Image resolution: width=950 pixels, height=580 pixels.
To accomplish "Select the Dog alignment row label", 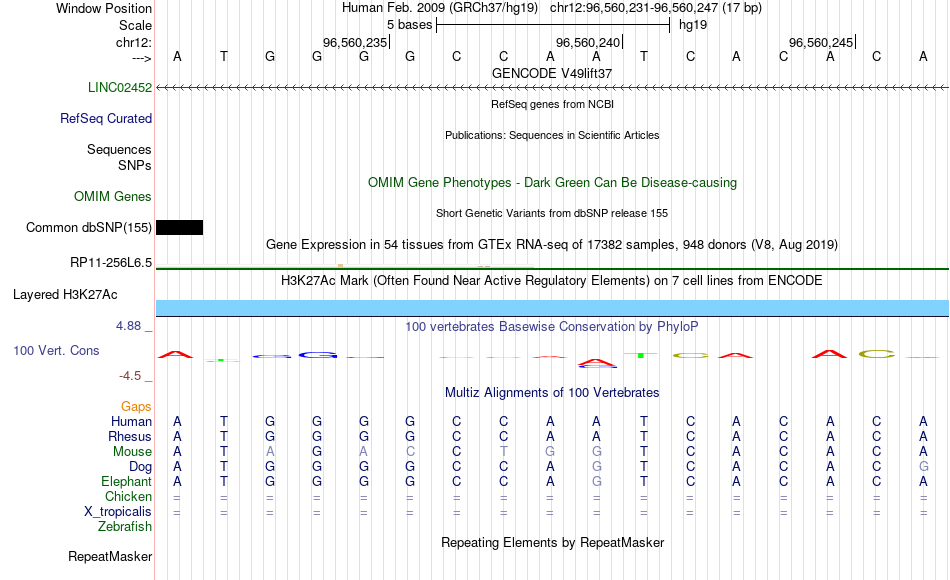I will point(141,467).
